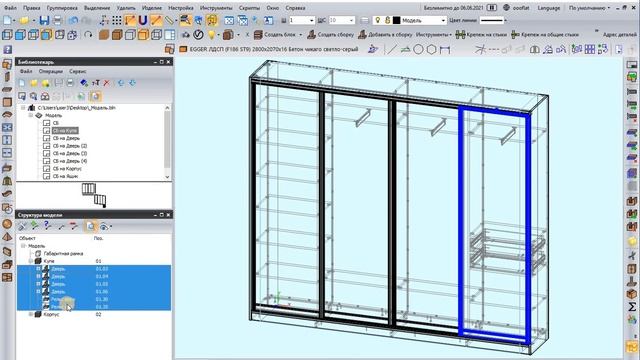The height and width of the screenshot is (360, 640).
Task: Select the line drawing tool icon
Action: coord(391,49)
